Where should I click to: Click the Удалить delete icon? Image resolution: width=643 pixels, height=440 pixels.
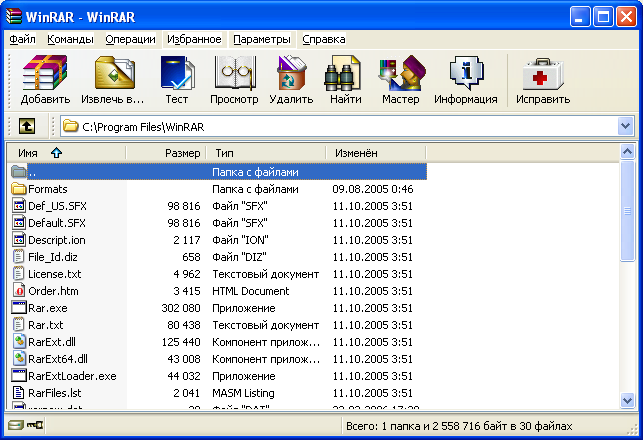click(292, 73)
